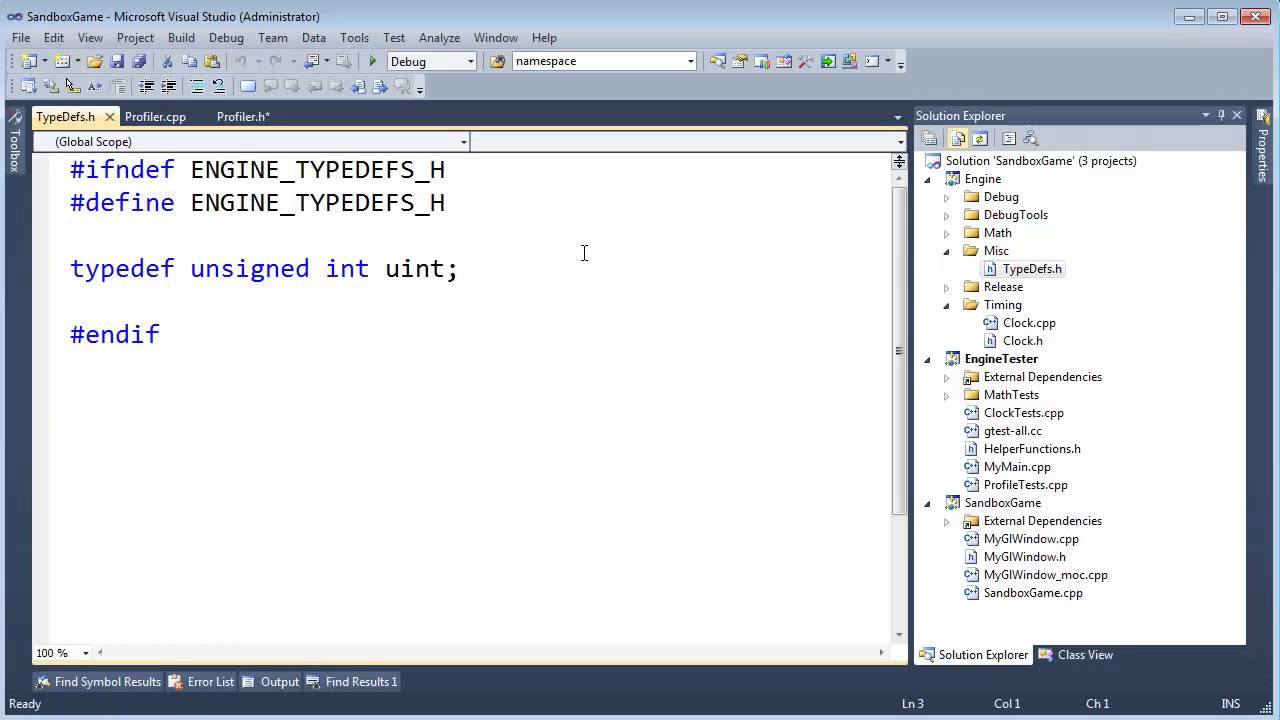Open the Extension Manager toolbar icon
Screen dimensions: 1280x720
point(849,61)
